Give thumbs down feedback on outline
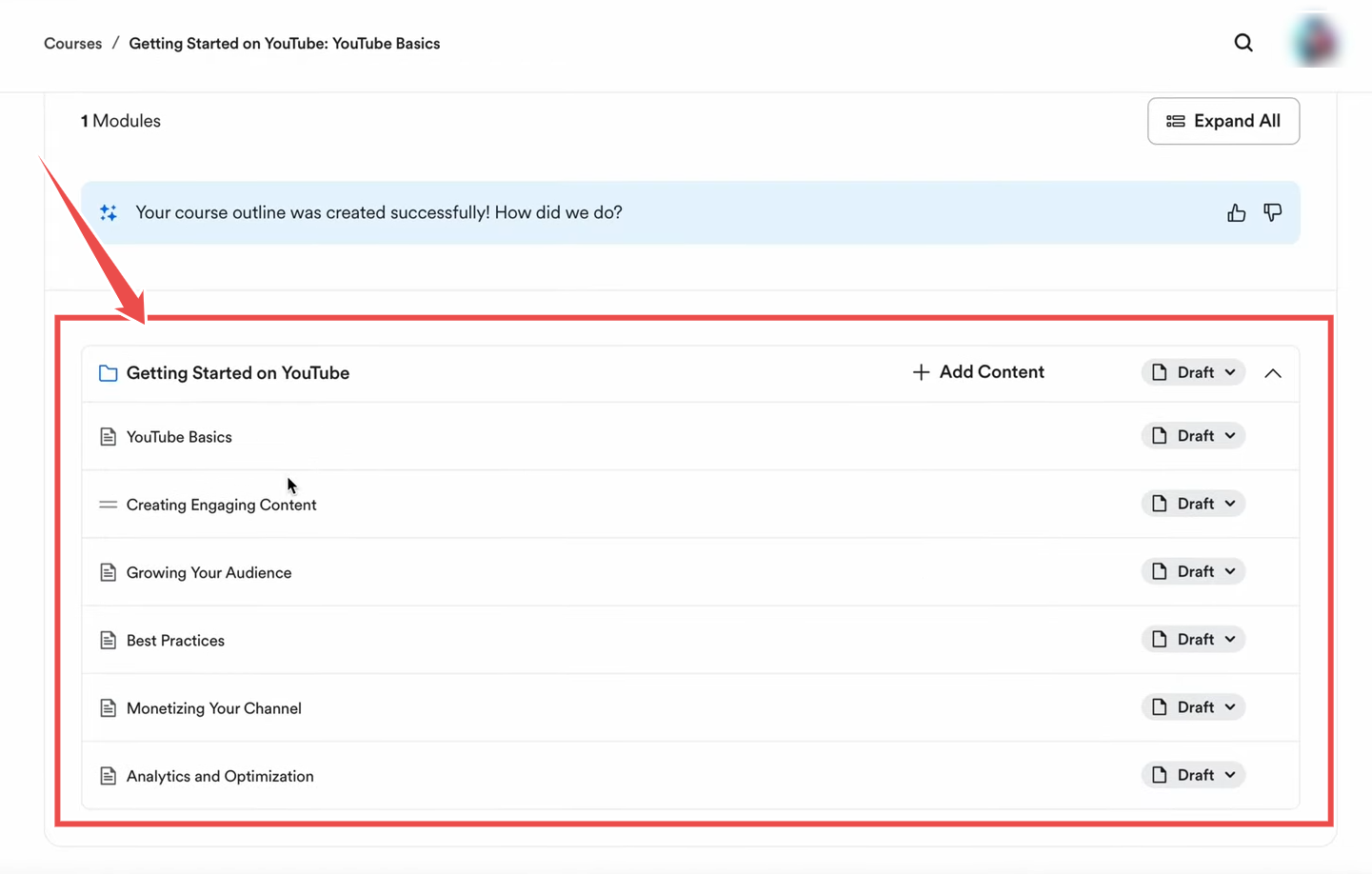This screenshot has width=1372, height=874. (1273, 213)
